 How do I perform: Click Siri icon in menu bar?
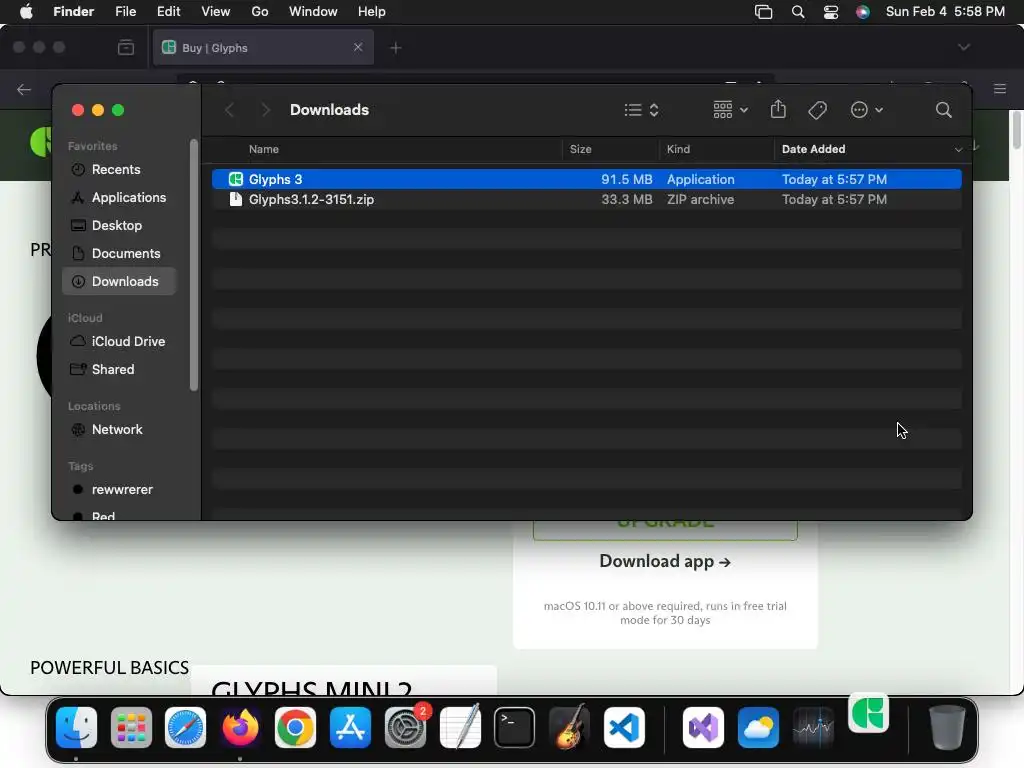click(x=863, y=12)
